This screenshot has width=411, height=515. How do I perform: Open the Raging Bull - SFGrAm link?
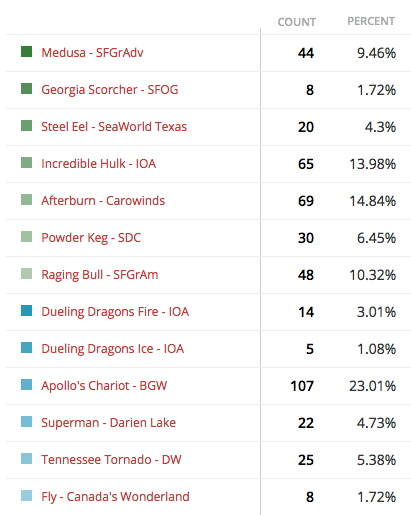100,275
